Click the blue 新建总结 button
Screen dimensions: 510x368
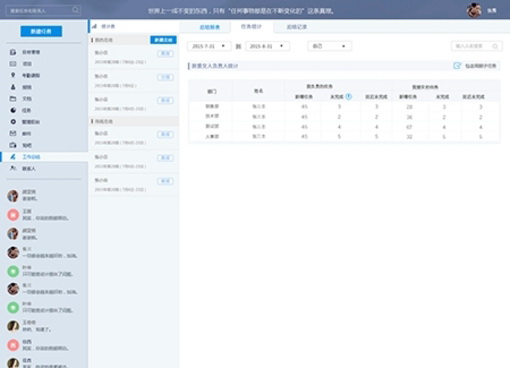click(163, 40)
